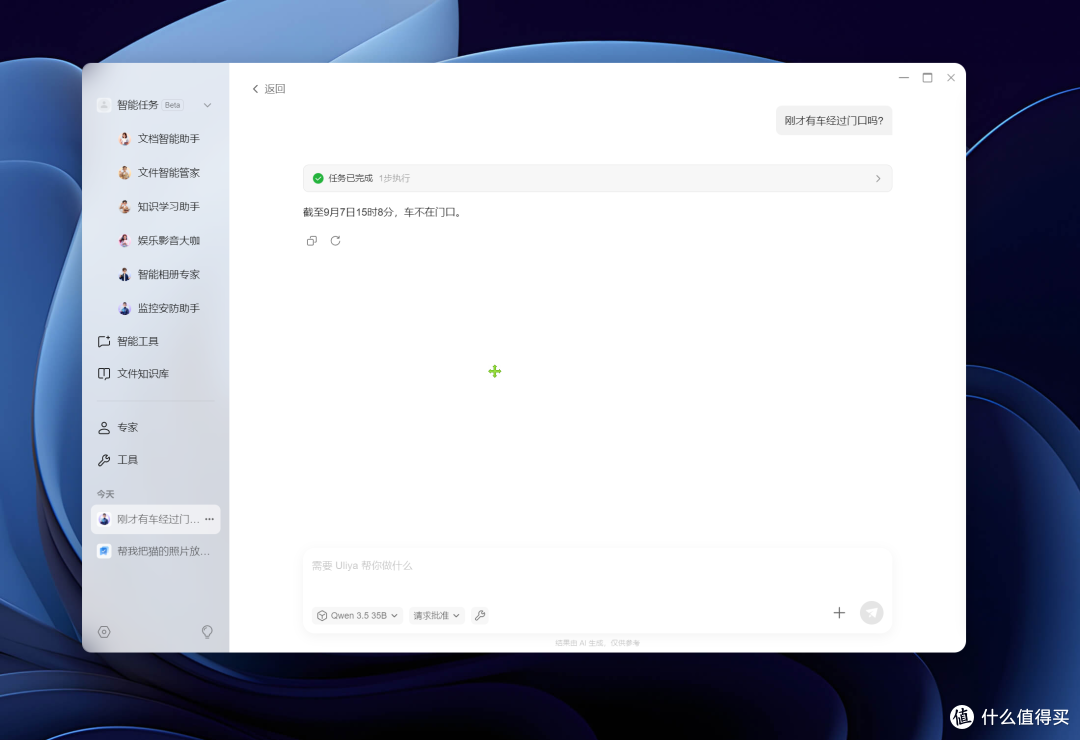The height and width of the screenshot is (740, 1080).
Task: Send the message with paper plane button
Action: pyautogui.click(x=871, y=613)
